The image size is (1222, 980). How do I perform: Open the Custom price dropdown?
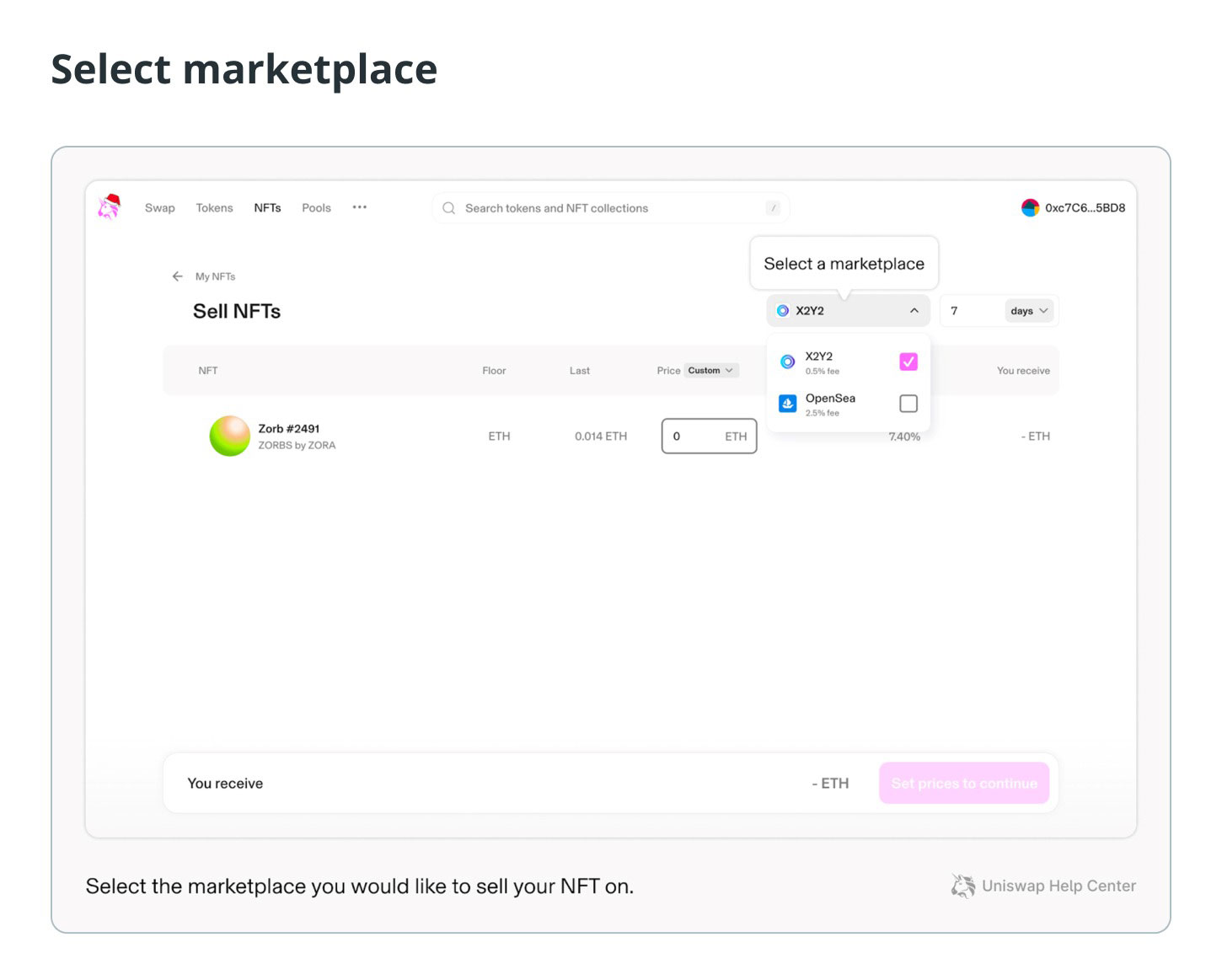pyautogui.click(x=710, y=371)
